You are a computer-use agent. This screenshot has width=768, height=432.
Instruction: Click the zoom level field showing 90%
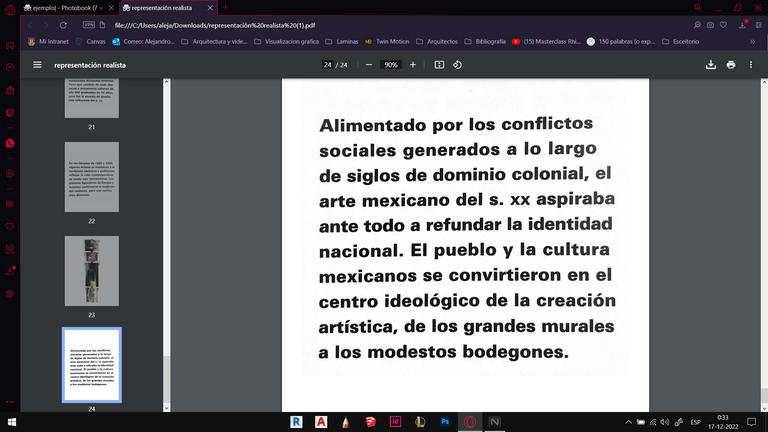click(x=391, y=65)
